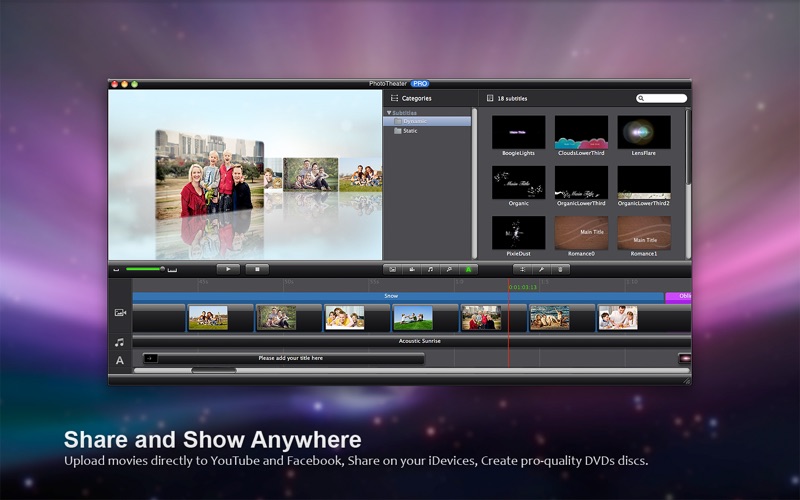
Task: Select the video track camera icon
Action: 120,312
